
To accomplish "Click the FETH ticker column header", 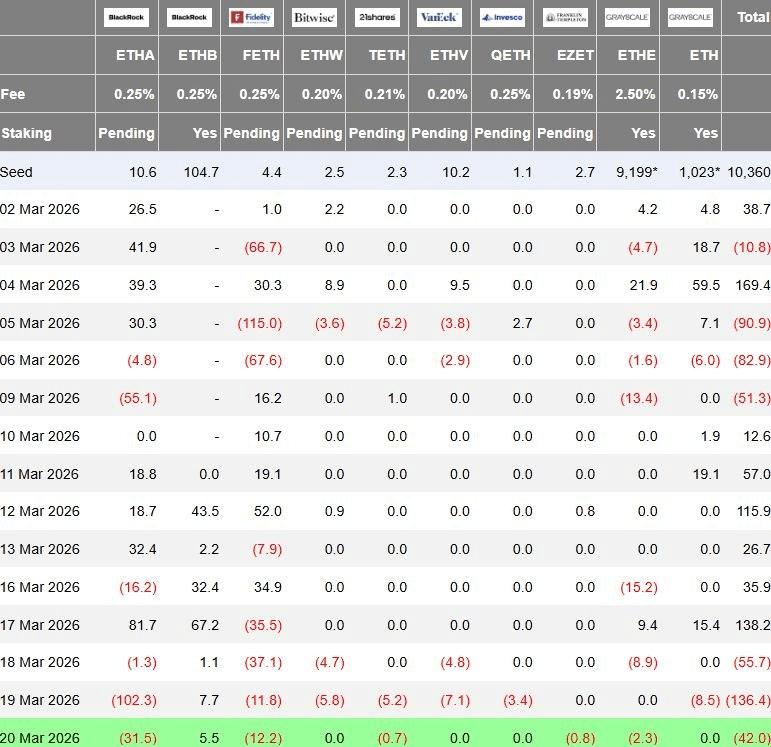I will coord(261,55).
